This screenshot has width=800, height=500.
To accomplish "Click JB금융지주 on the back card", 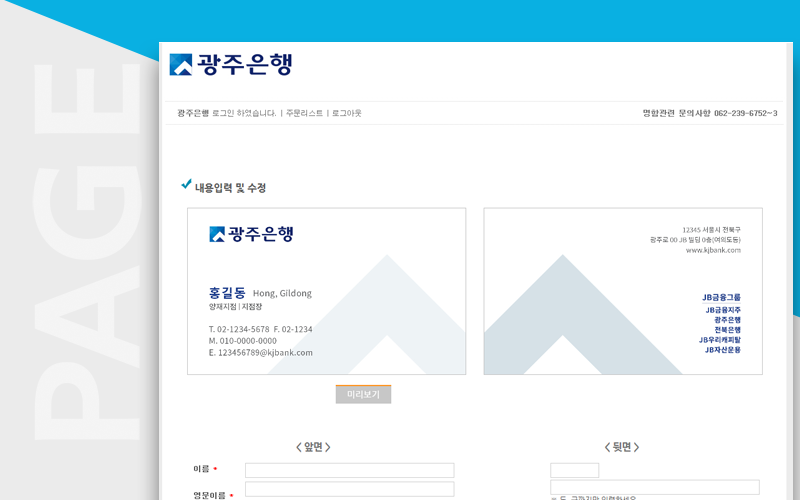I will tap(723, 310).
